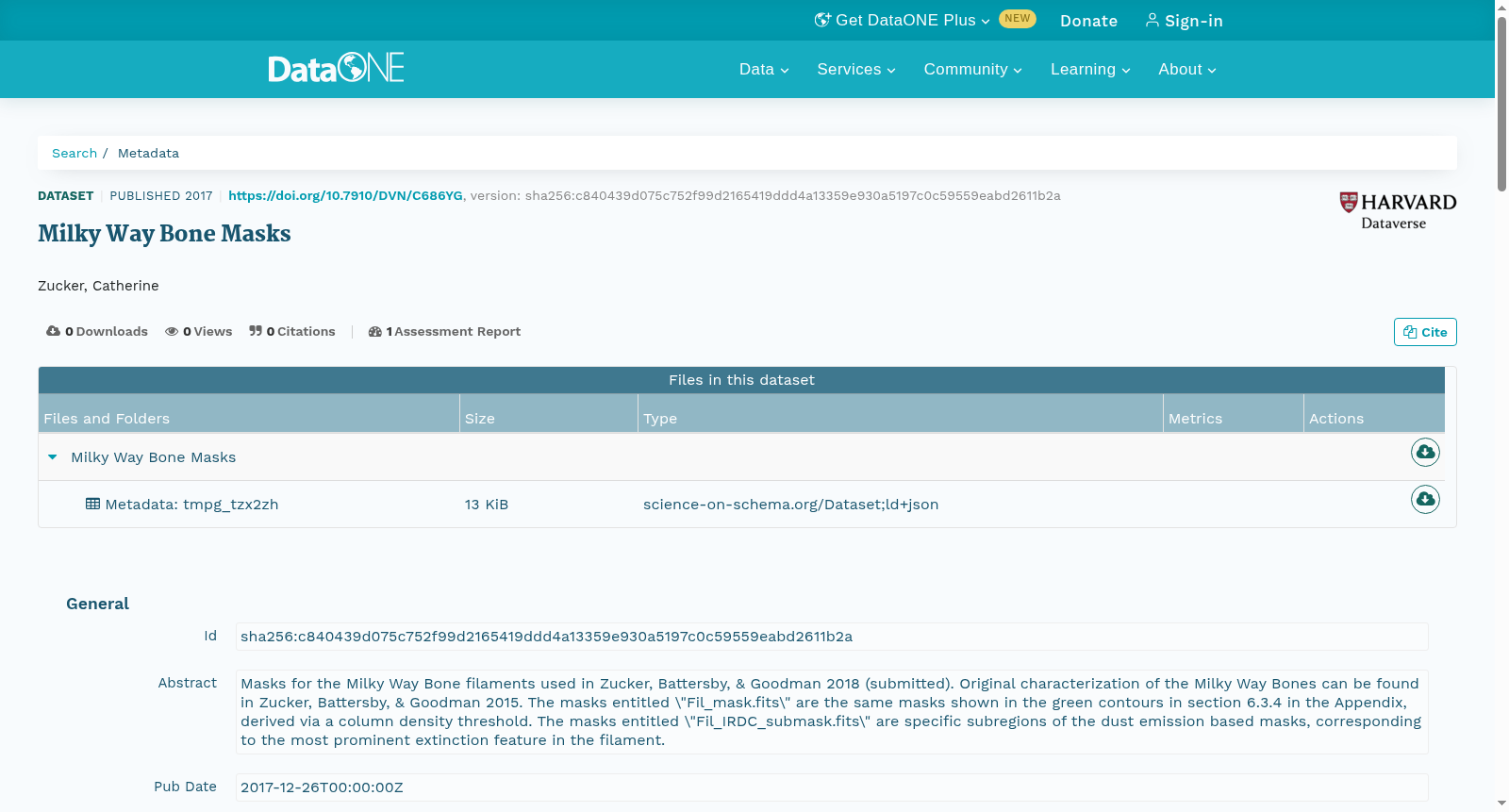Click inside the Abstract text box
Image resolution: width=1509 pixels, height=812 pixels.
pos(832,712)
